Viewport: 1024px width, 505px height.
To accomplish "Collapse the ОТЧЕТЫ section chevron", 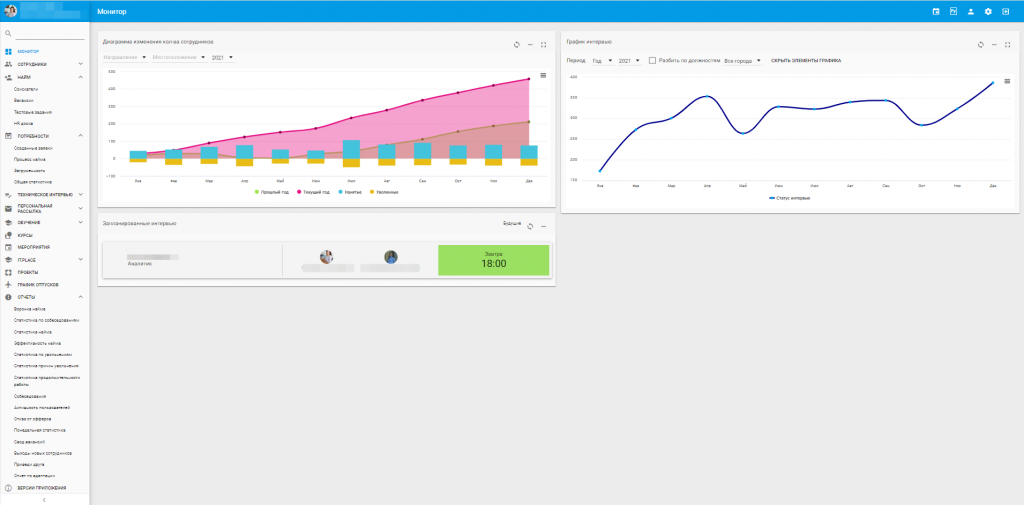I will point(80,297).
